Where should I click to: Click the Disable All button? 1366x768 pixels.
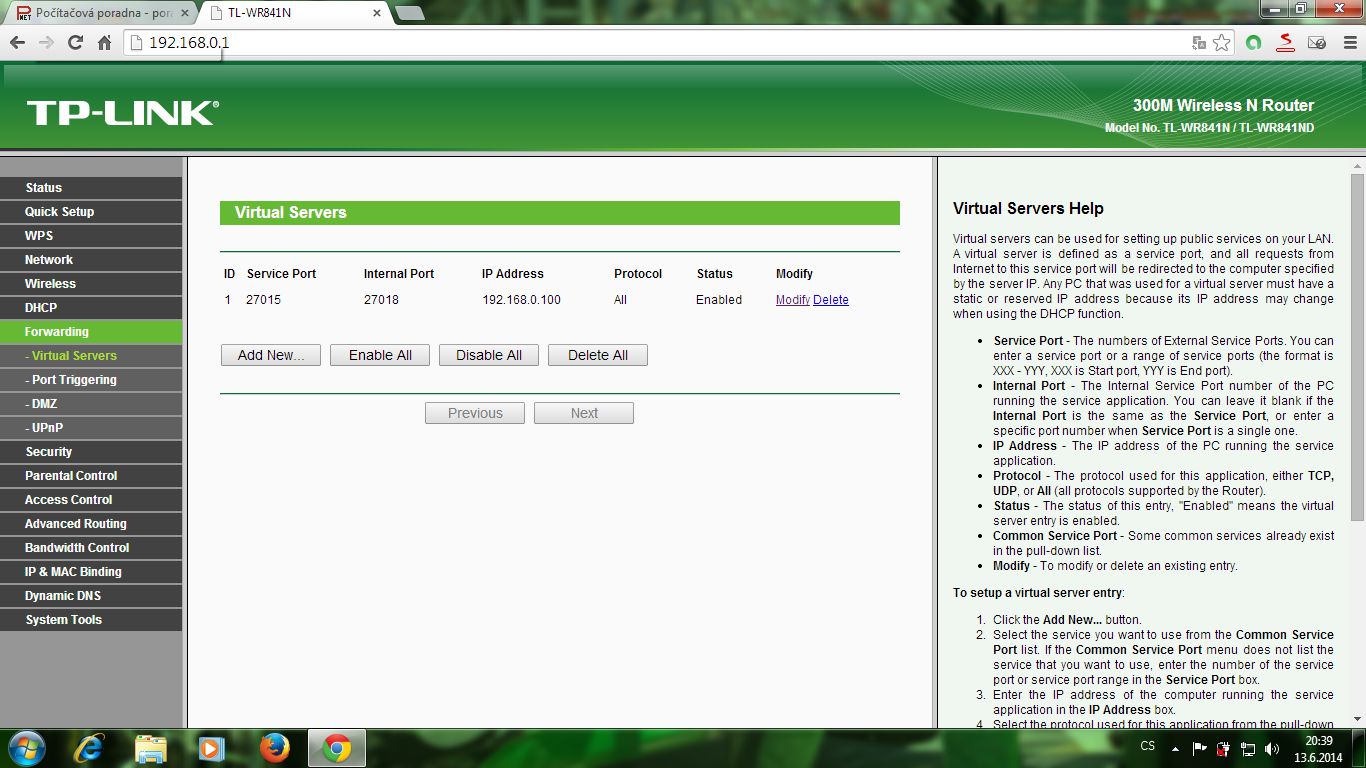click(489, 355)
